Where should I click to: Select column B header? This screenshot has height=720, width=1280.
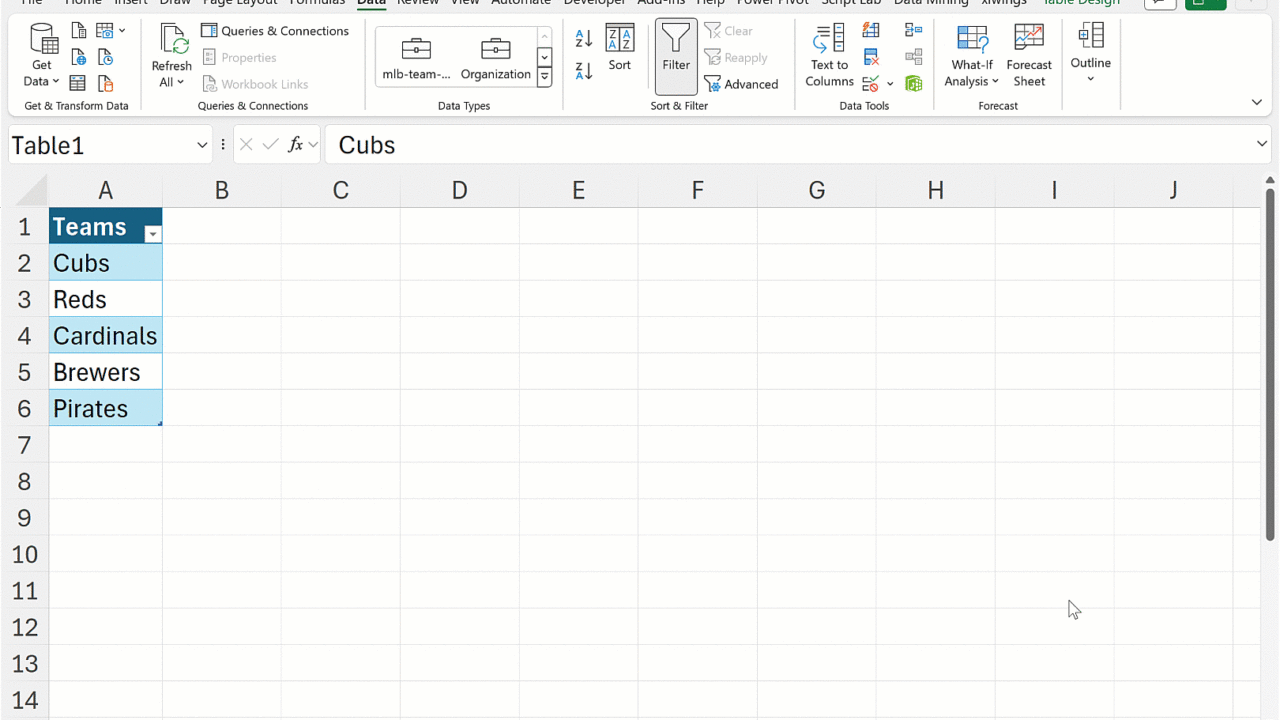[x=222, y=190]
